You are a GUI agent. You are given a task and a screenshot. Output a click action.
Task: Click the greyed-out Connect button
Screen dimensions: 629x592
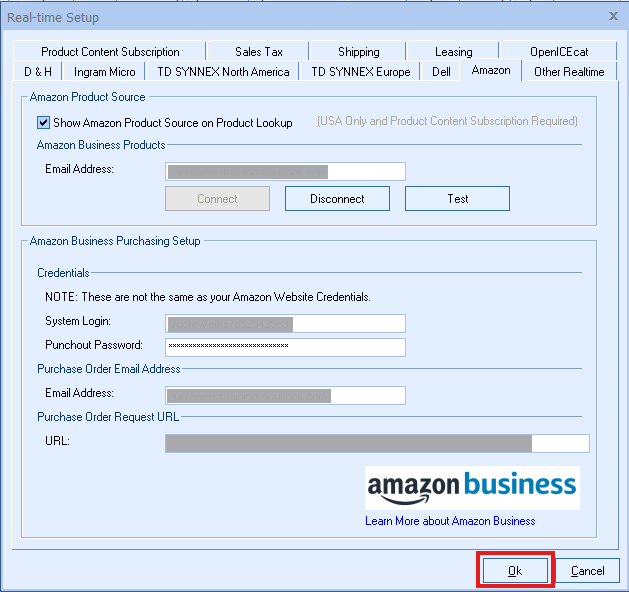pyautogui.click(x=217, y=199)
